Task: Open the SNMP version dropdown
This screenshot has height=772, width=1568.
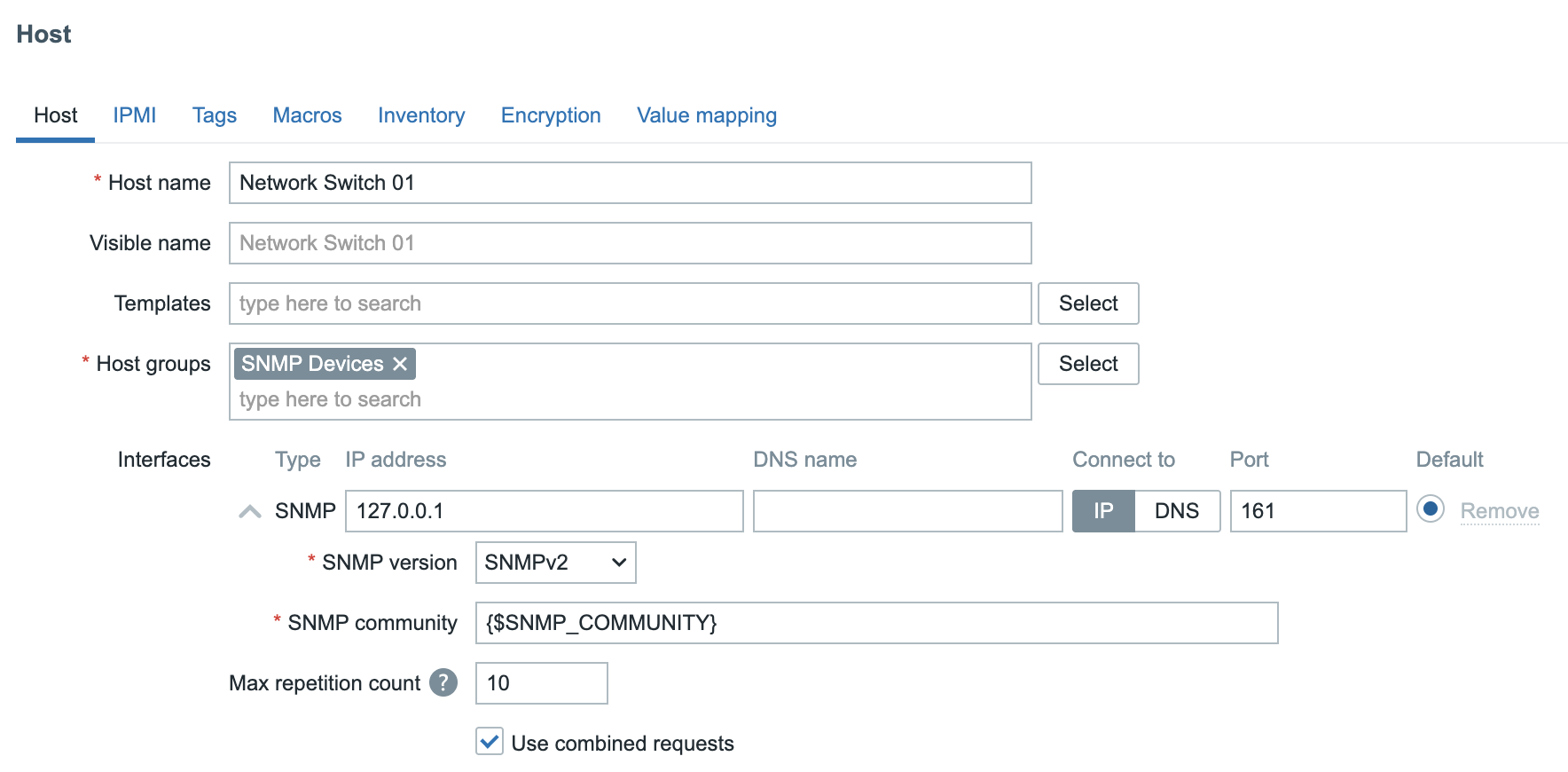Action: pos(555,563)
